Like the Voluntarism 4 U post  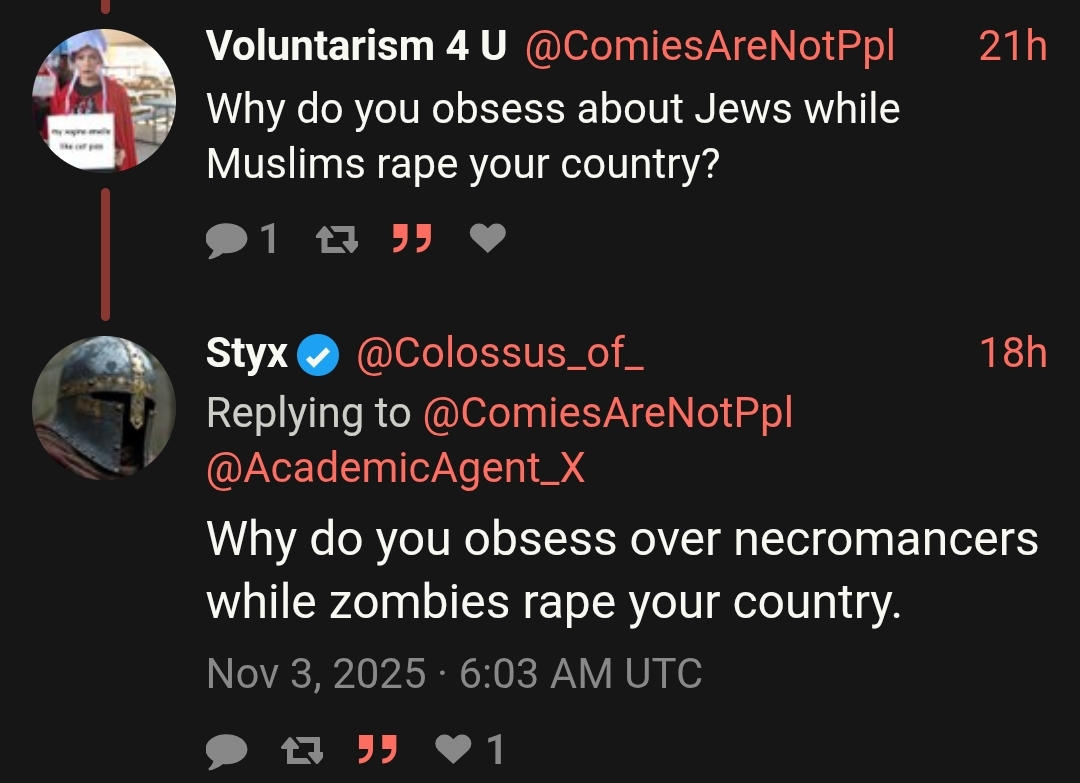pos(488,238)
